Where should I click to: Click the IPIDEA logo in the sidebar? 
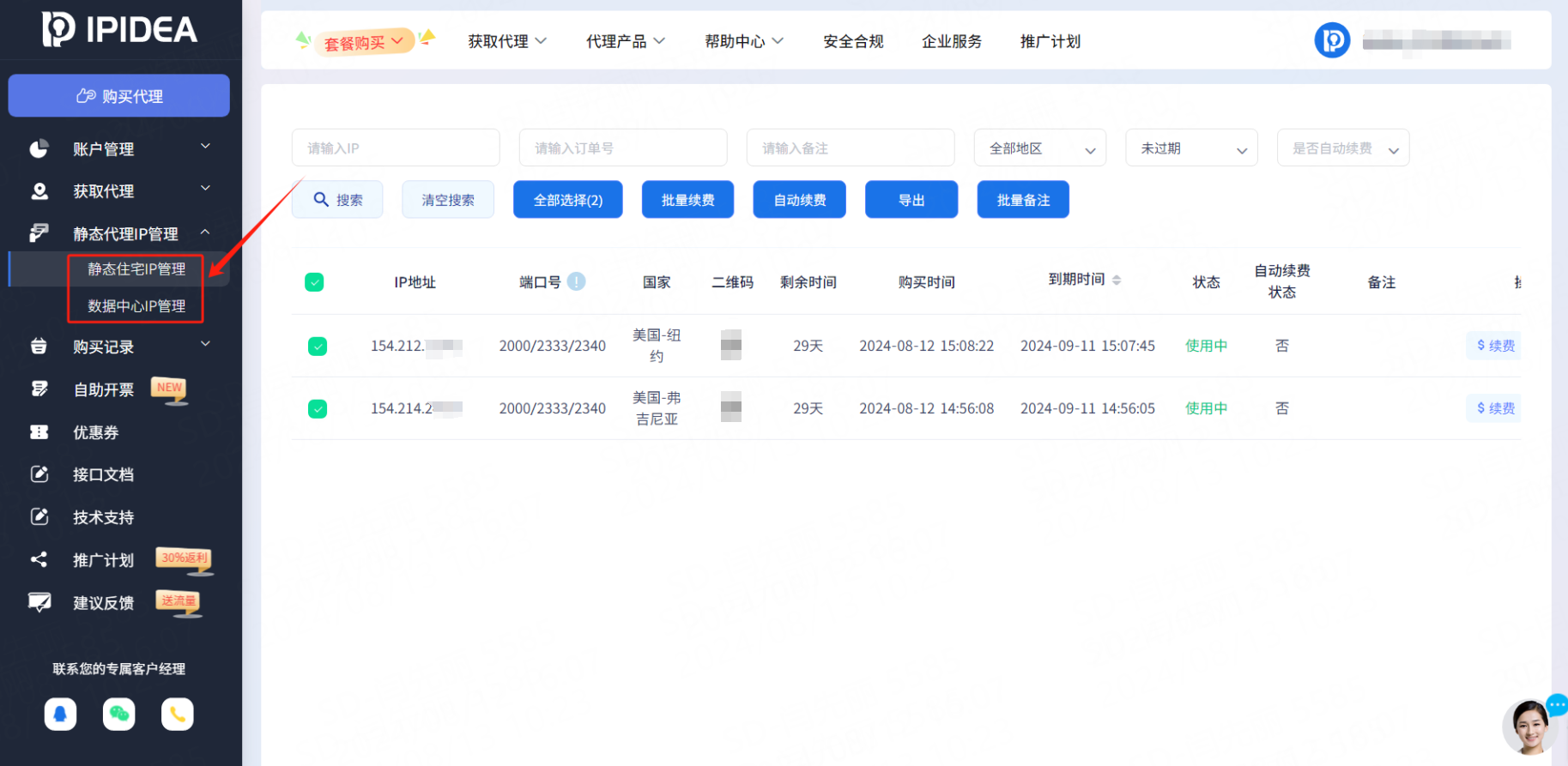tap(119, 29)
